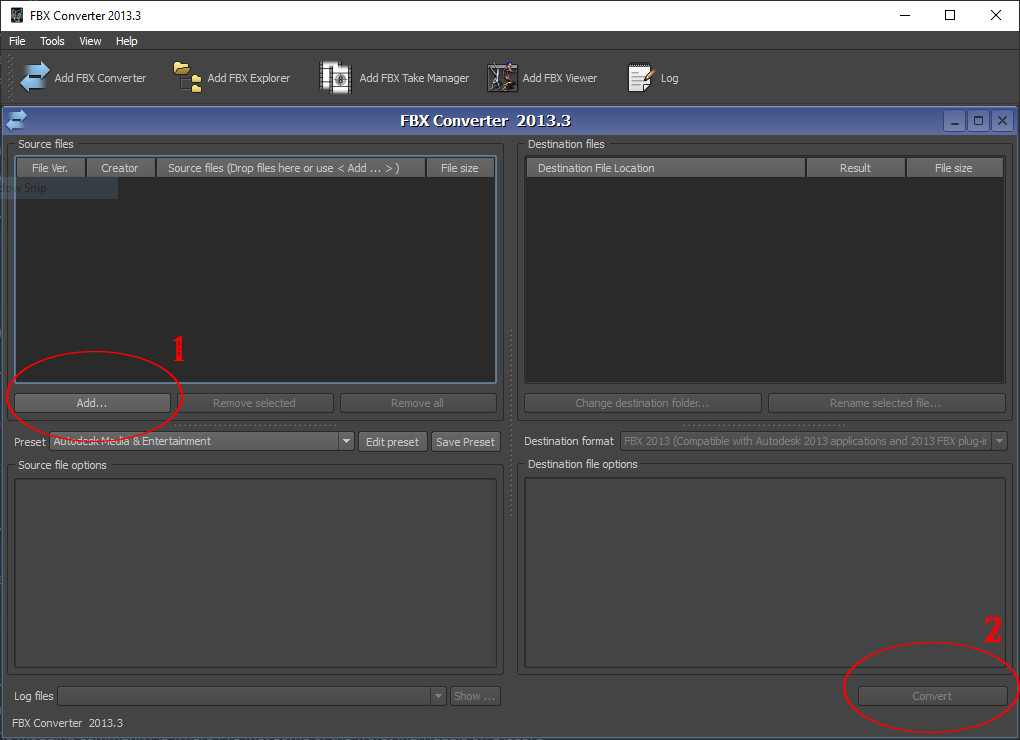1020x740 pixels.
Task: Open the File menu
Action: [x=17, y=41]
